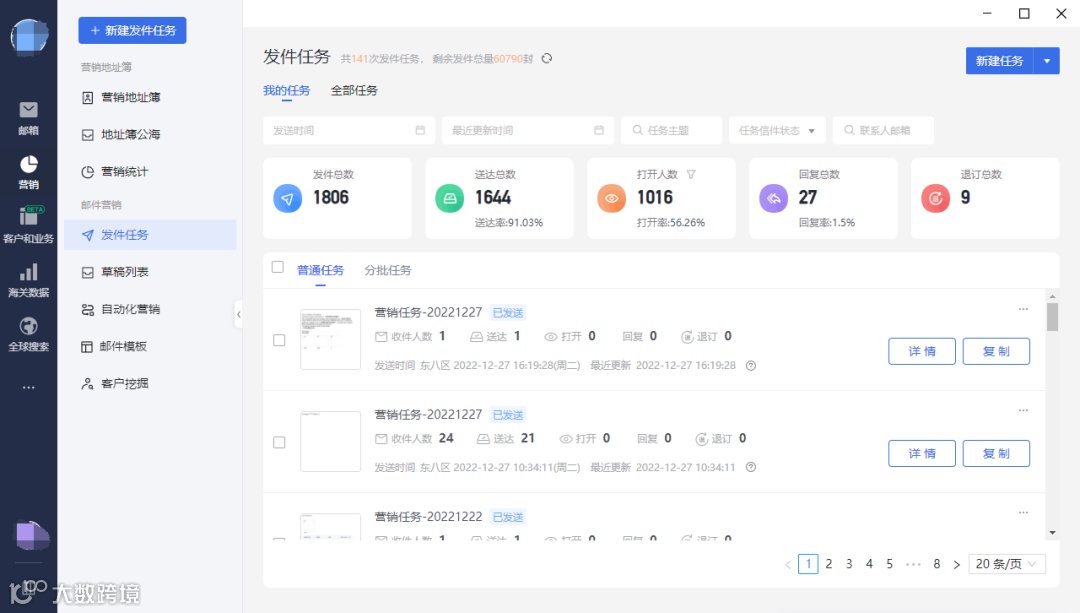Viewport: 1080px width, 613px height.
Task: Click the 发送时间 date field
Action: pyautogui.click(x=349, y=130)
